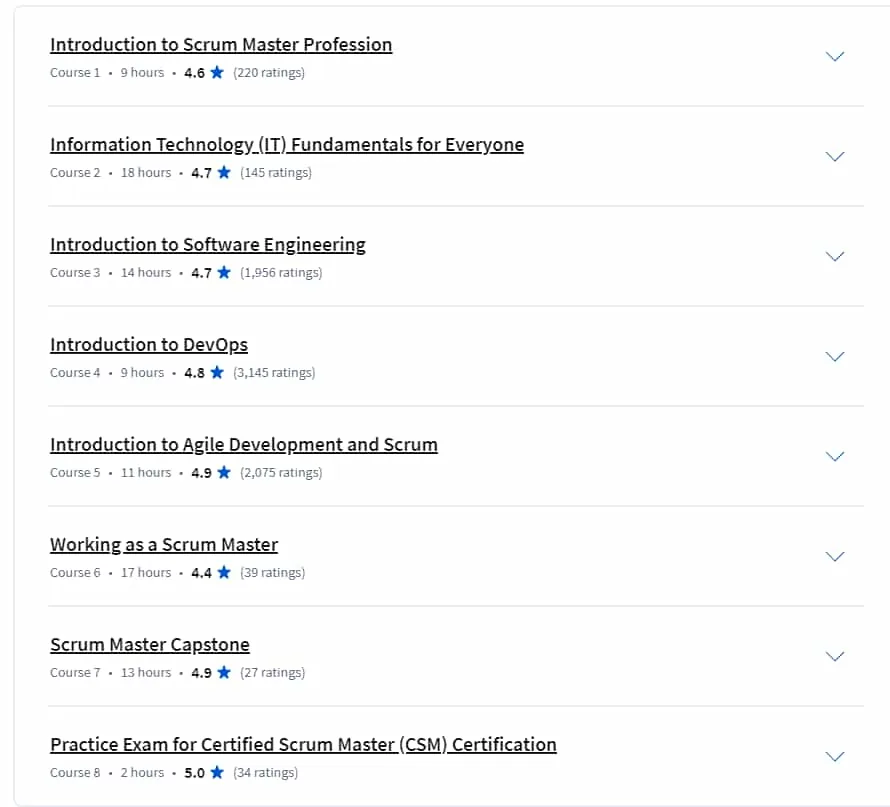This screenshot has width=890, height=807.
Task: Click the star icon beside 4.8 rating
Action: click(x=217, y=372)
